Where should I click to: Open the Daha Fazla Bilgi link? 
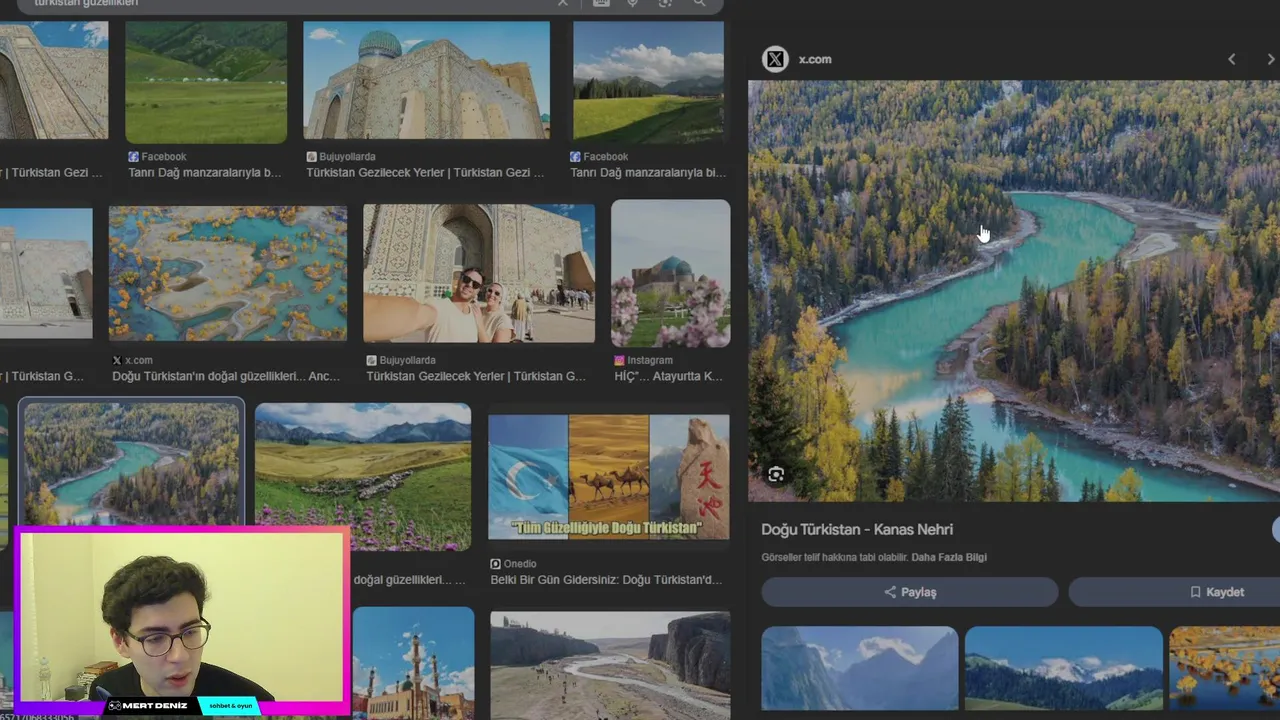pos(949,557)
